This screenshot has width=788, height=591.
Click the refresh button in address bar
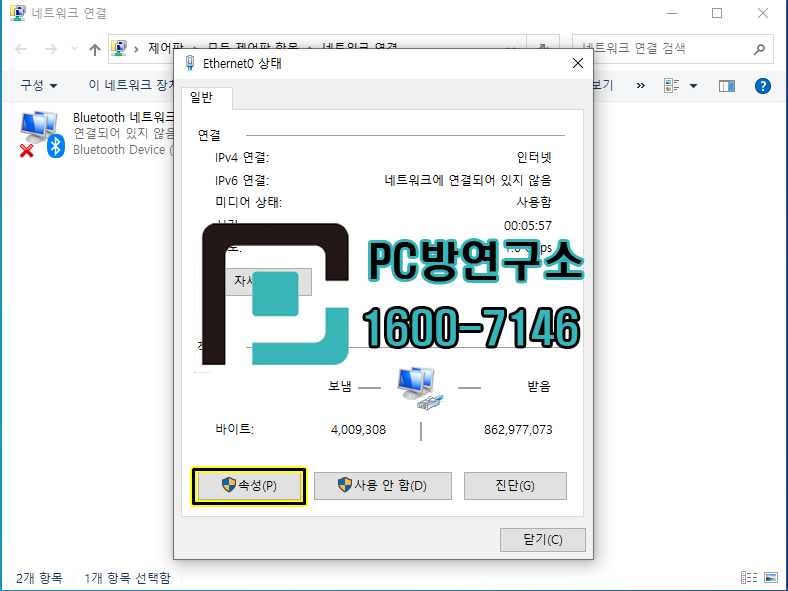pyautogui.click(x=543, y=44)
